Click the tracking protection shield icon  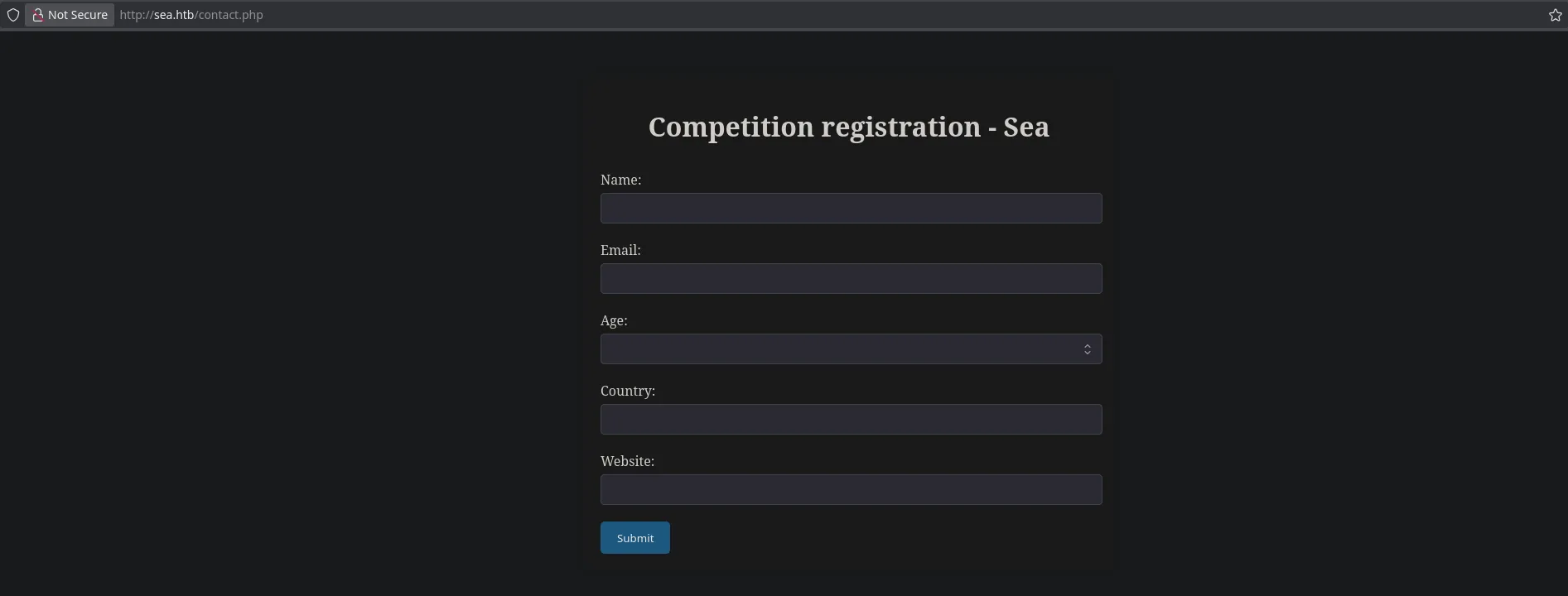[13, 15]
